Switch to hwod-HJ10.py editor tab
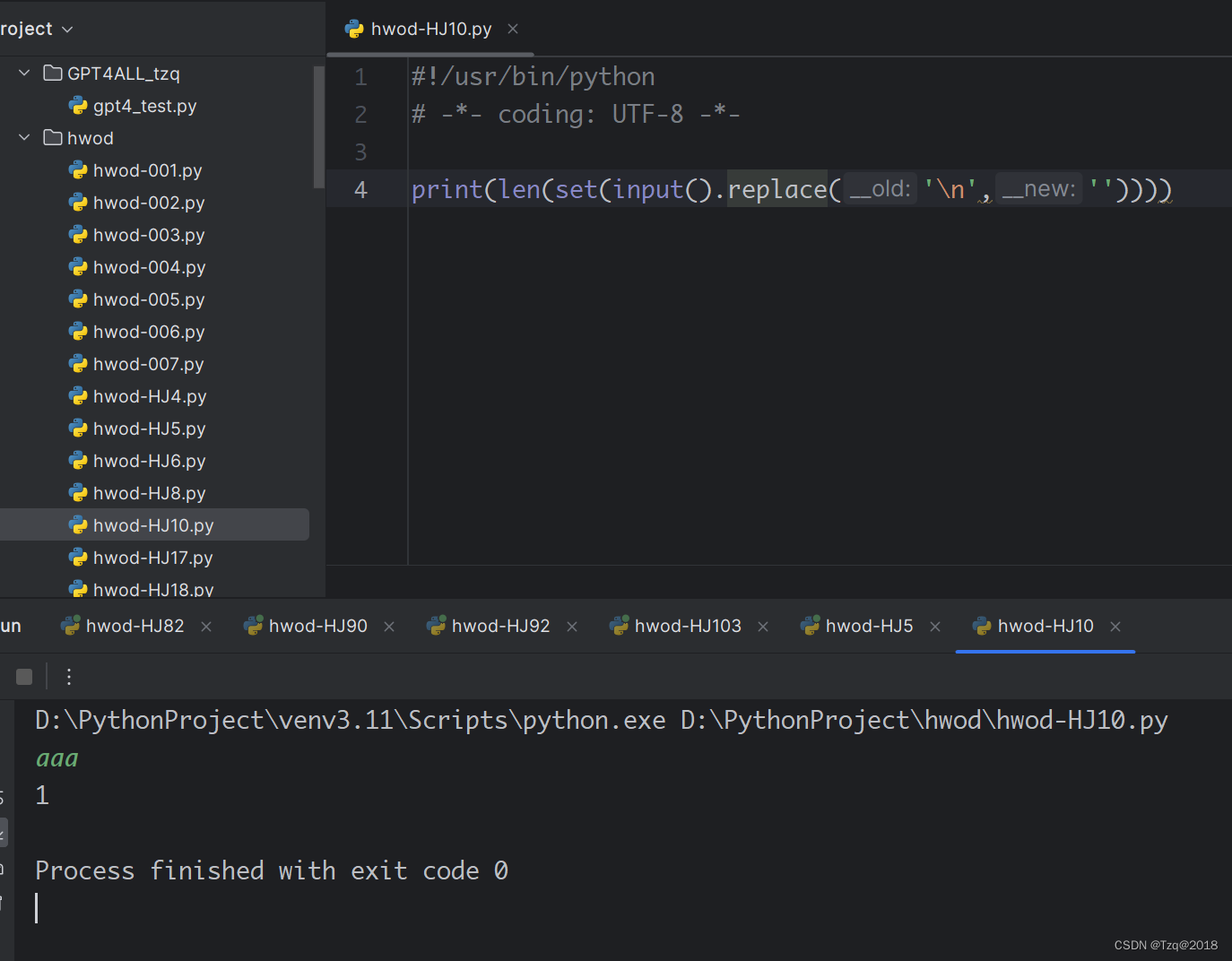 [430, 29]
